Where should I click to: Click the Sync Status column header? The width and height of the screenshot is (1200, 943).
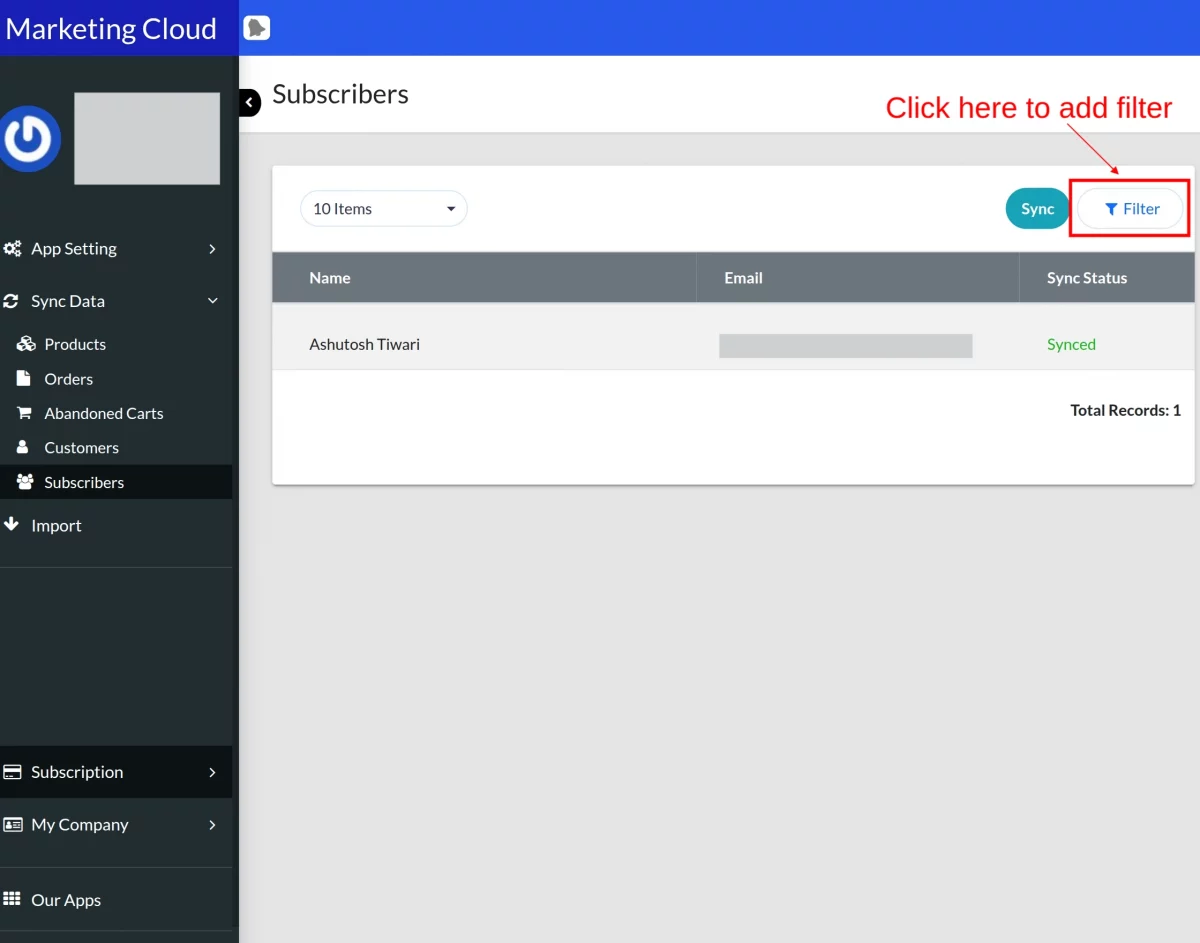(x=1087, y=278)
